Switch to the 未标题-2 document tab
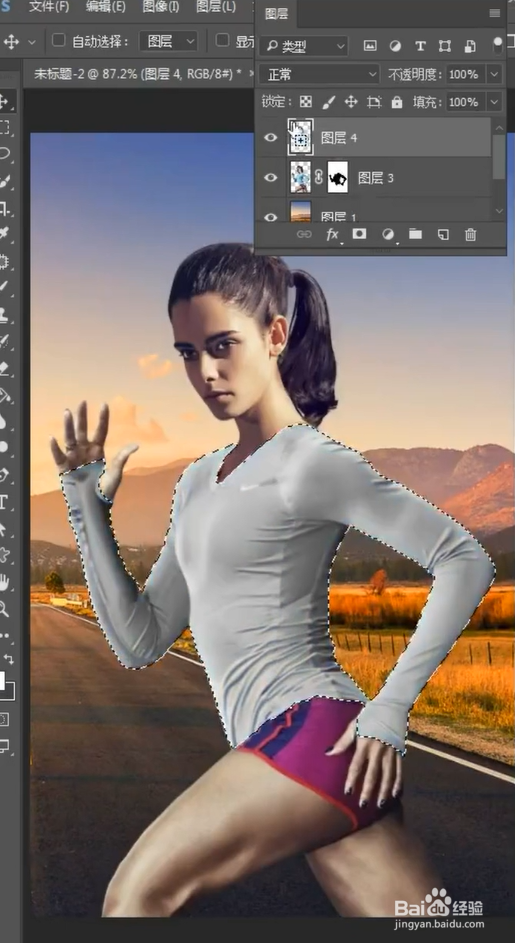This screenshot has height=943, width=515. pos(137,74)
